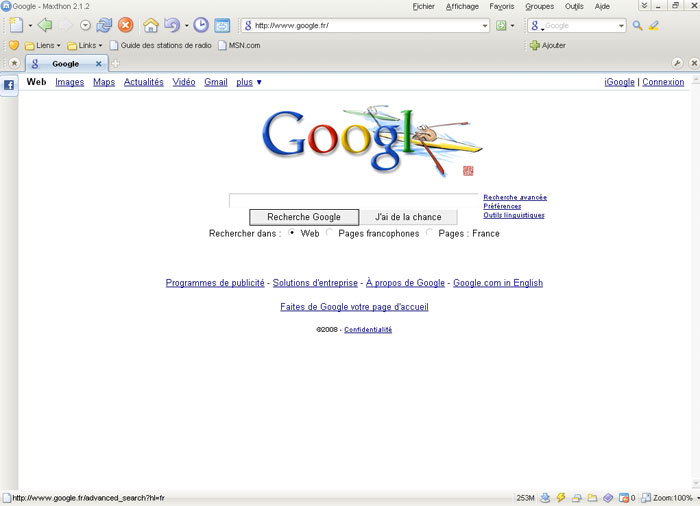Image resolution: width=700 pixels, height=506 pixels.
Task: Click the purple diamond status bar icon
Action: coord(608,498)
